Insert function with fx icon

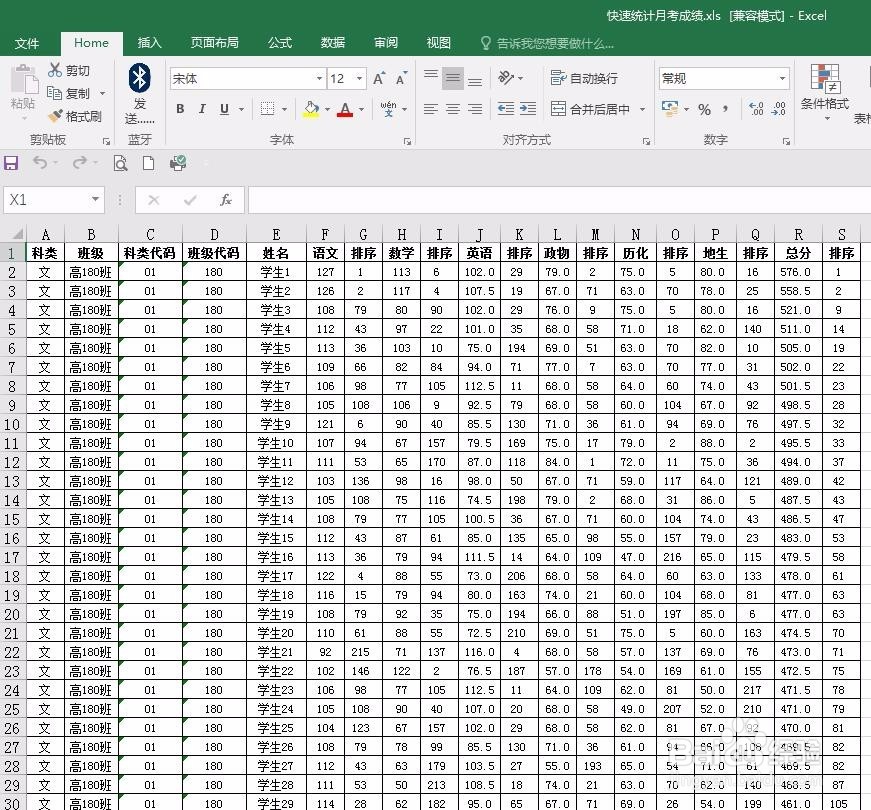tap(226, 200)
